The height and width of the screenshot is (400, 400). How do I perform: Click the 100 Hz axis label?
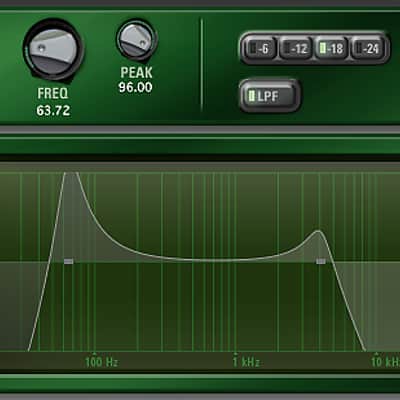(101, 362)
